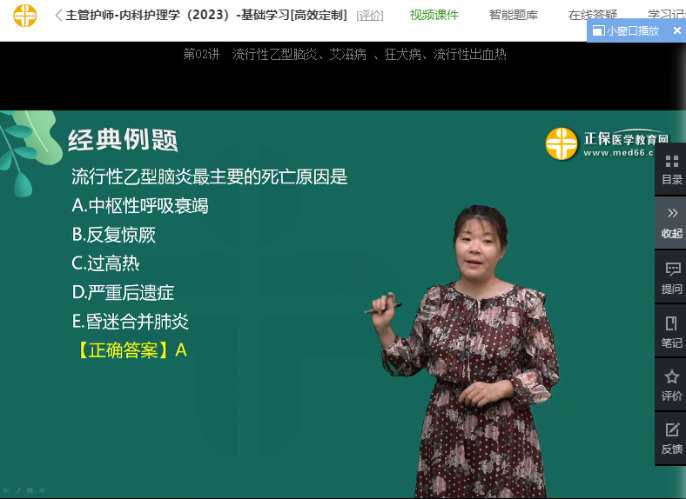Click the orange site logo at top left
This screenshot has width=686, height=499.
(x=25, y=15)
